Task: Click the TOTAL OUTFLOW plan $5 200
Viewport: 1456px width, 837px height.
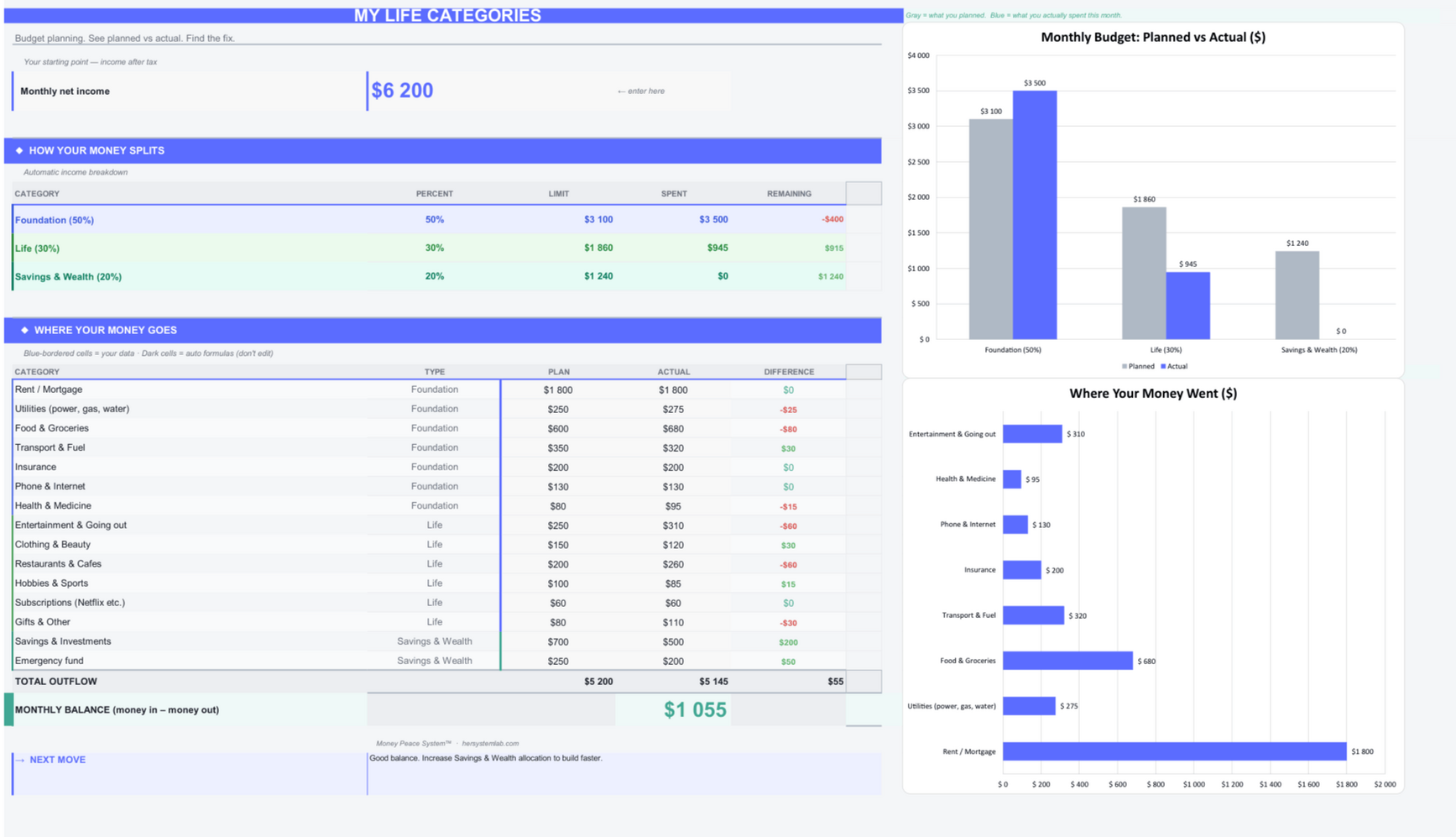Action: pyautogui.click(x=598, y=682)
